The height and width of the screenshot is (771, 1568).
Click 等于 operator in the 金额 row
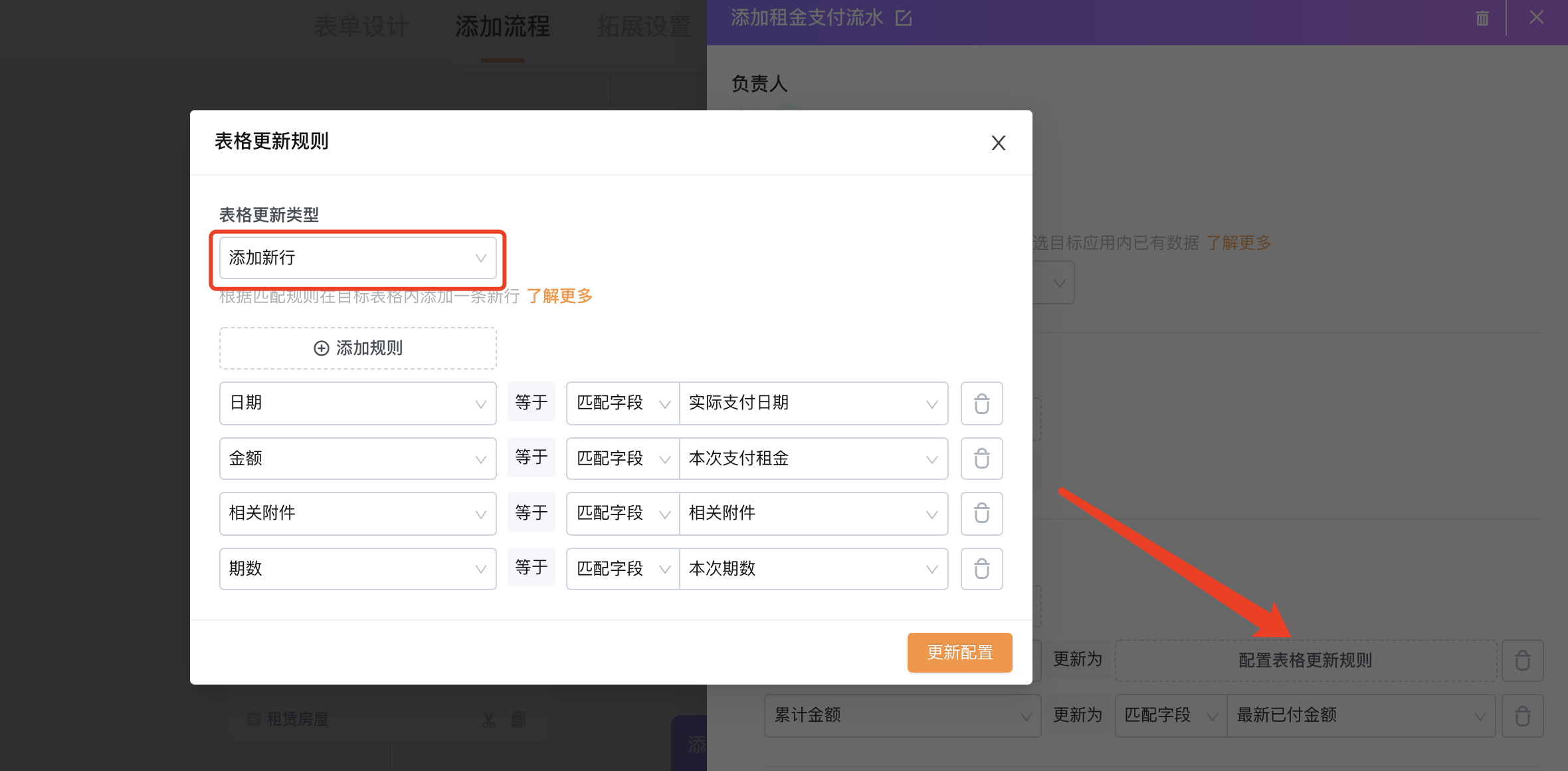pyautogui.click(x=531, y=457)
